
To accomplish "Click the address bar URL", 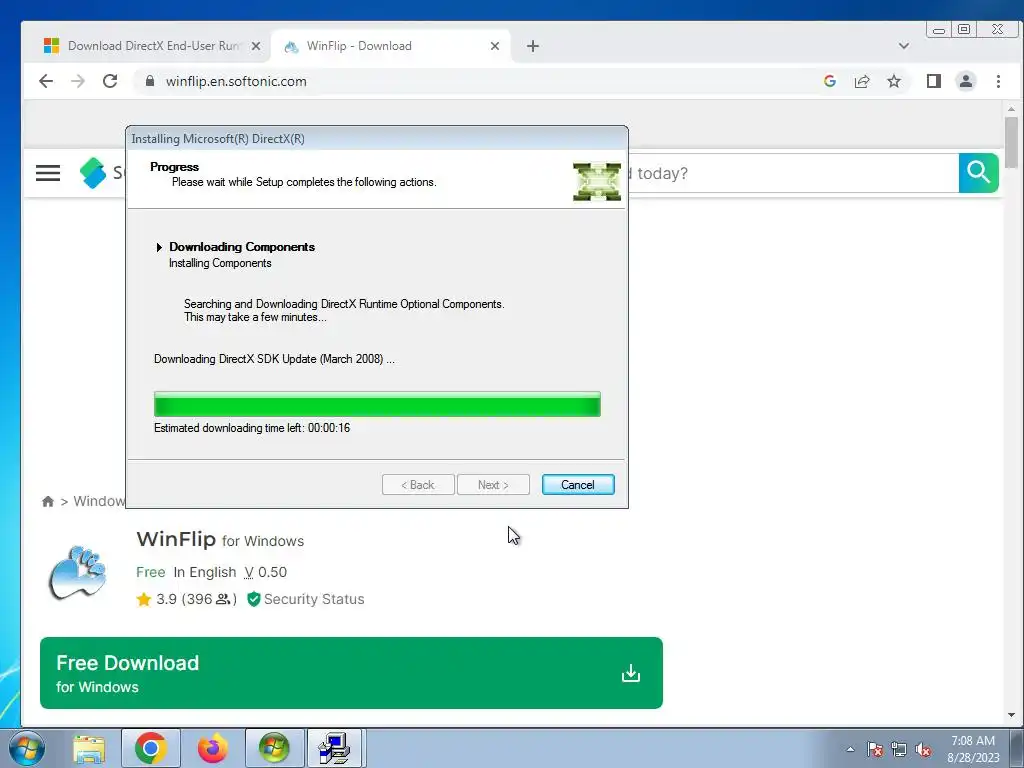I will 236,81.
